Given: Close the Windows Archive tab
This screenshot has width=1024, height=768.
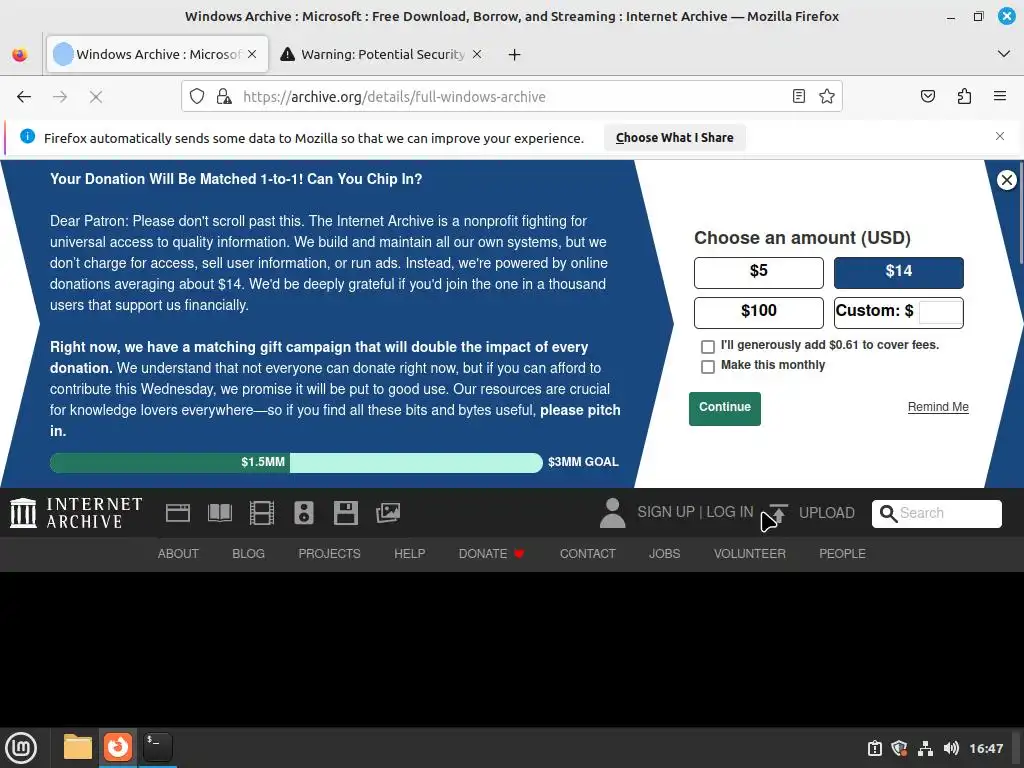Looking at the screenshot, I should coord(252,54).
